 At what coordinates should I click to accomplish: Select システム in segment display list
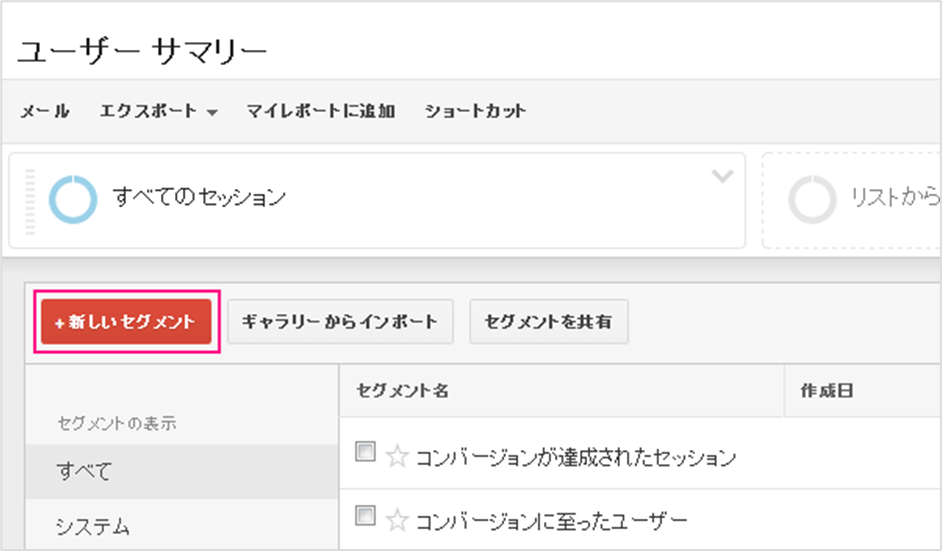pos(181,526)
